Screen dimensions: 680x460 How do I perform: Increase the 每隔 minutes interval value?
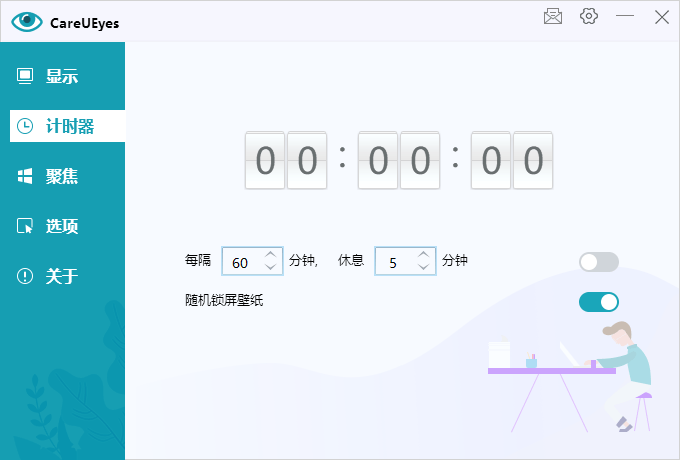point(271,255)
